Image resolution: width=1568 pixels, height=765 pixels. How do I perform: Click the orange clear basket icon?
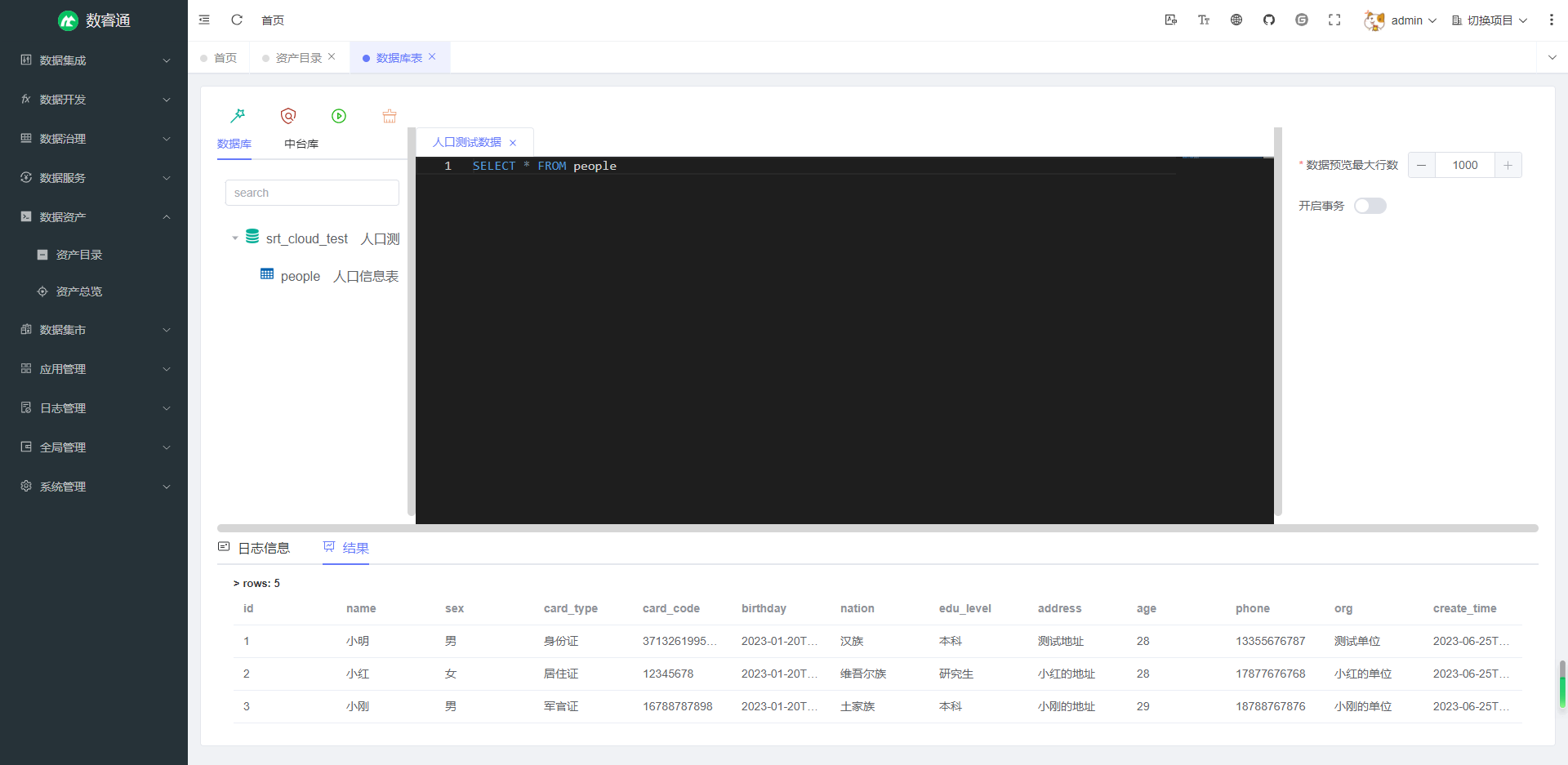point(390,116)
